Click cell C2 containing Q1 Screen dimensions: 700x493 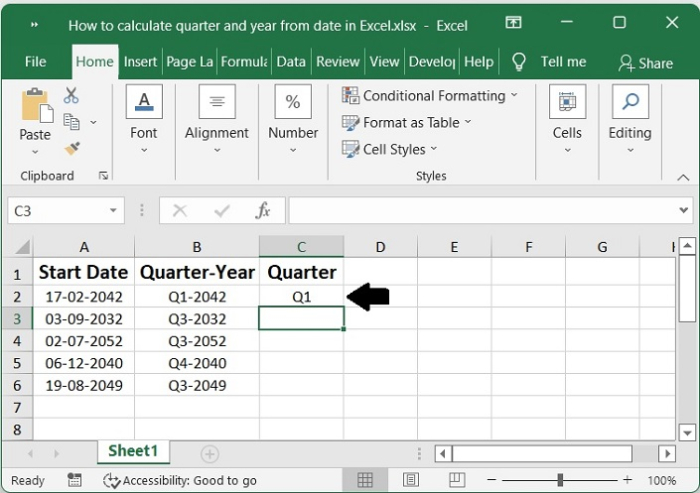(x=301, y=297)
